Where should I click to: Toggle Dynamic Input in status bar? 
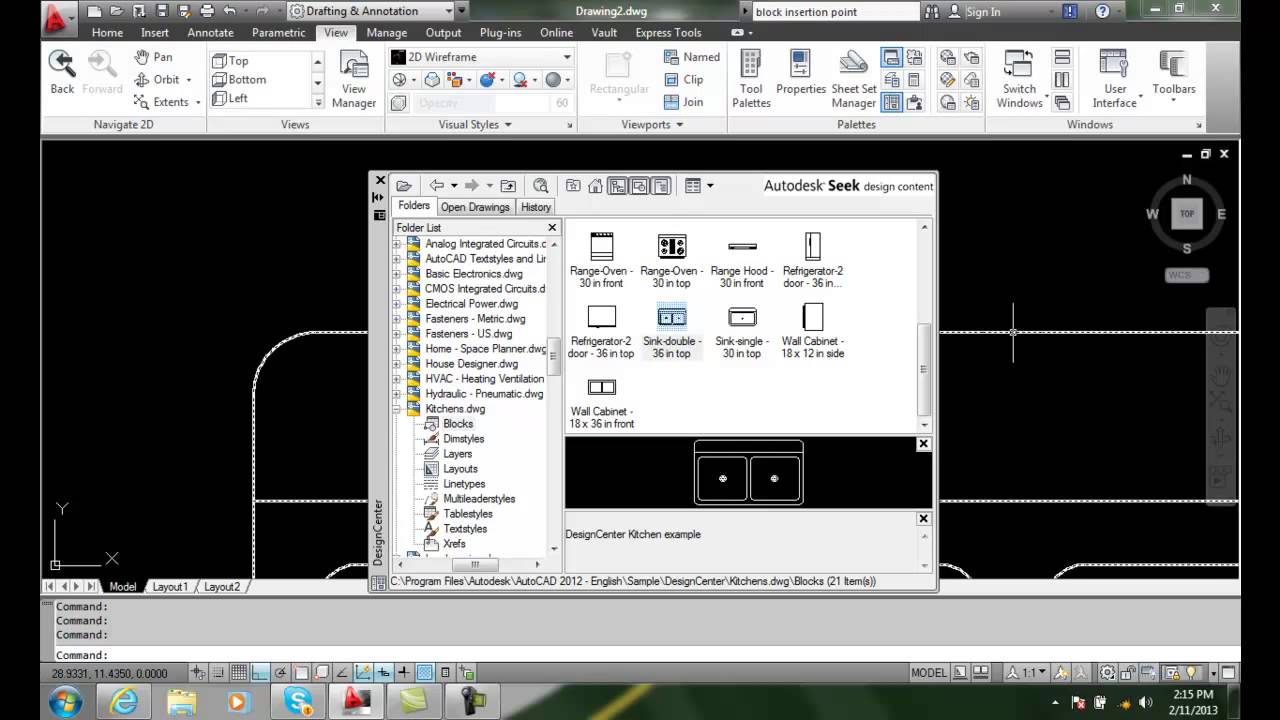tap(384, 673)
